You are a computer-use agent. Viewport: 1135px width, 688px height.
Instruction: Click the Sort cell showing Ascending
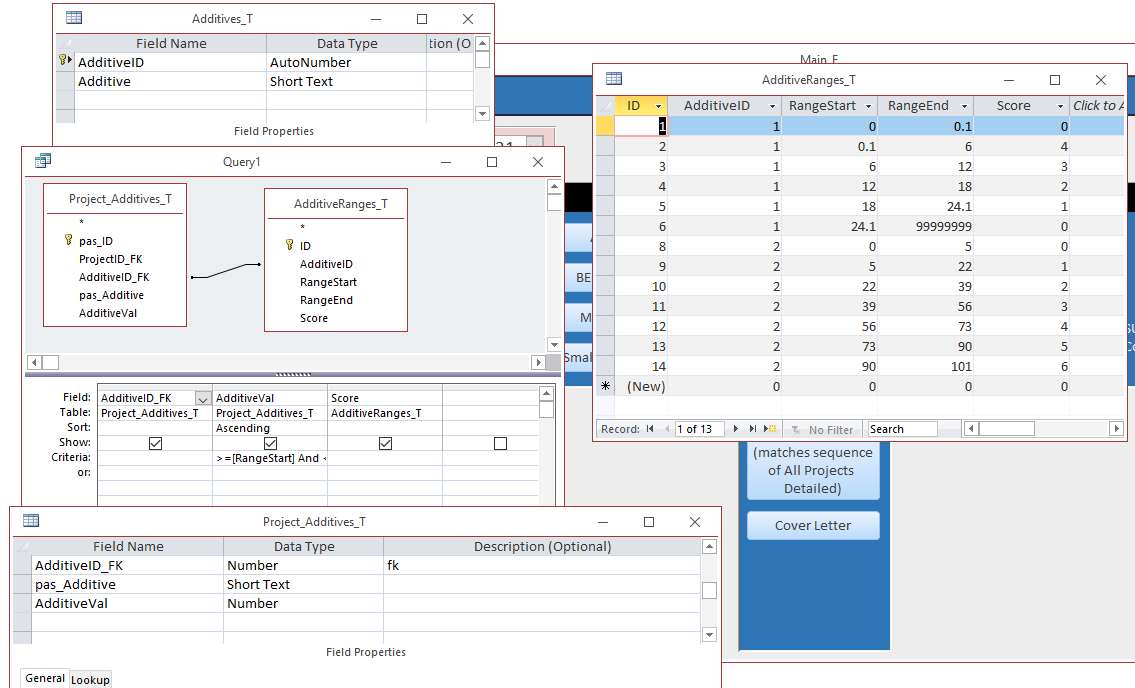(270, 428)
